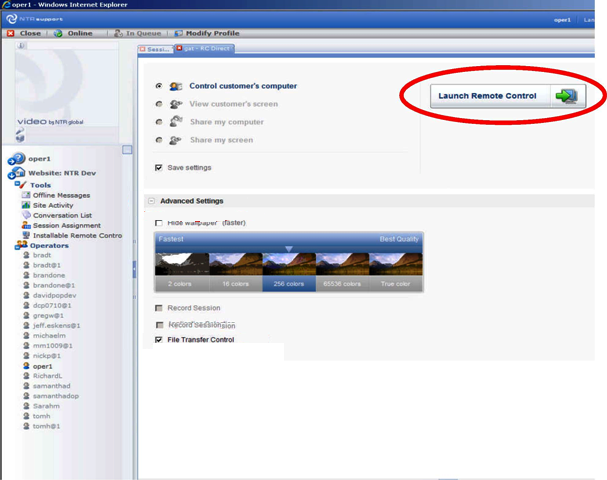Click the Online status globe icon
607x480 pixels.
coord(58,33)
